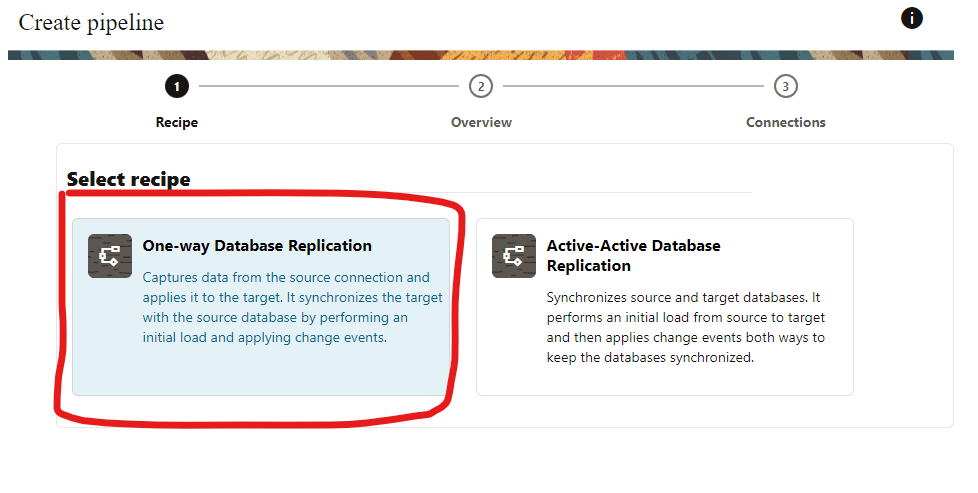This screenshot has width=978, height=493.
Task: Click the Create pipeline page title
Action: (91, 22)
